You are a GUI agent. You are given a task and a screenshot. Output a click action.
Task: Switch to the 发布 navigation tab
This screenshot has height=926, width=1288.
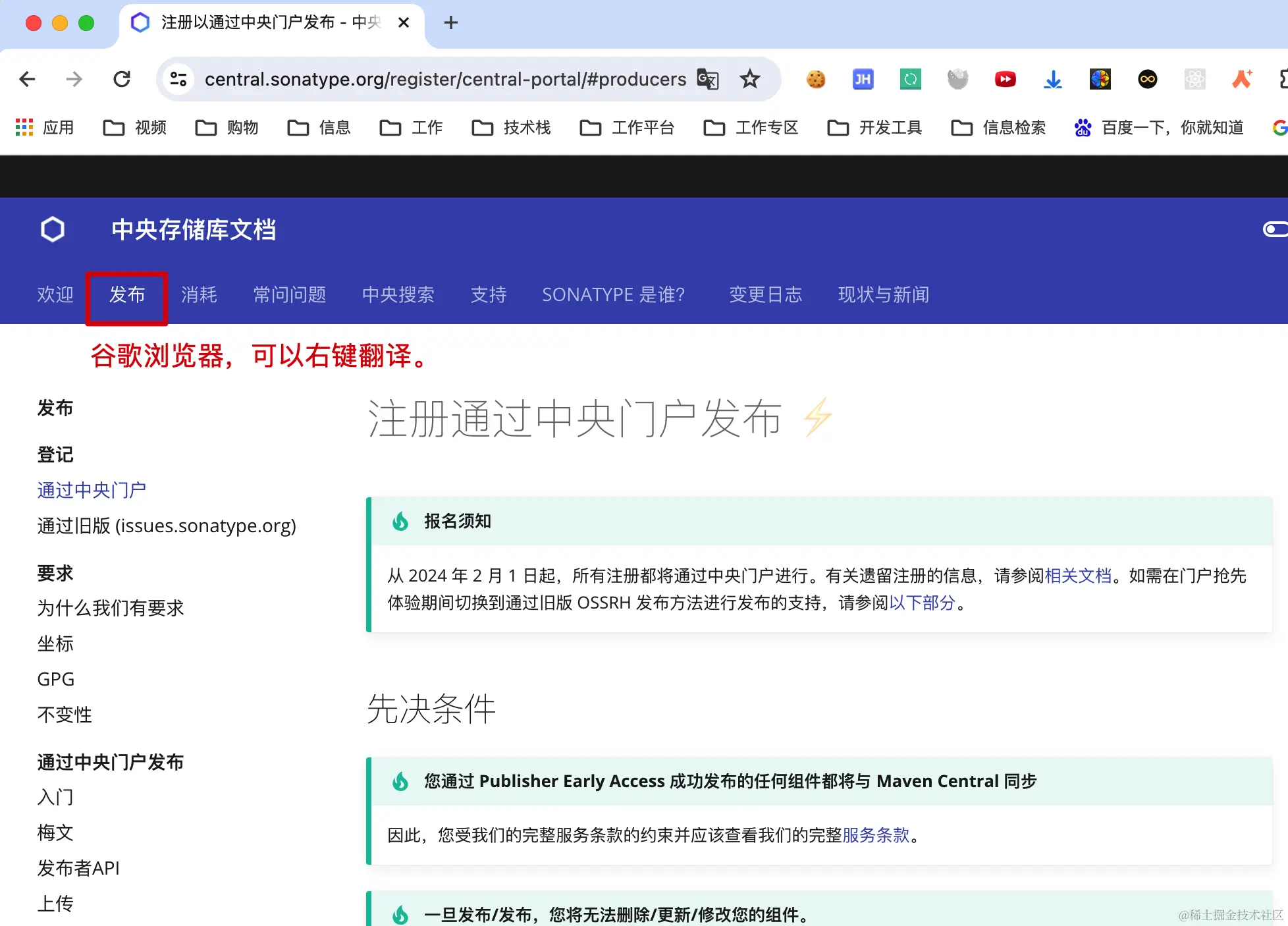126,294
